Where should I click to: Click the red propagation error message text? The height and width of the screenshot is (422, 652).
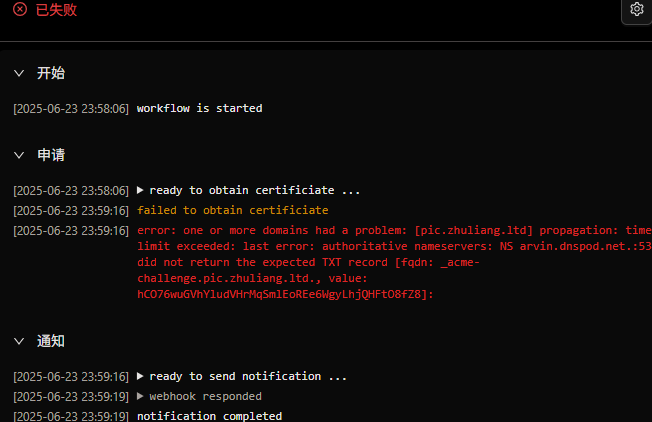394,262
